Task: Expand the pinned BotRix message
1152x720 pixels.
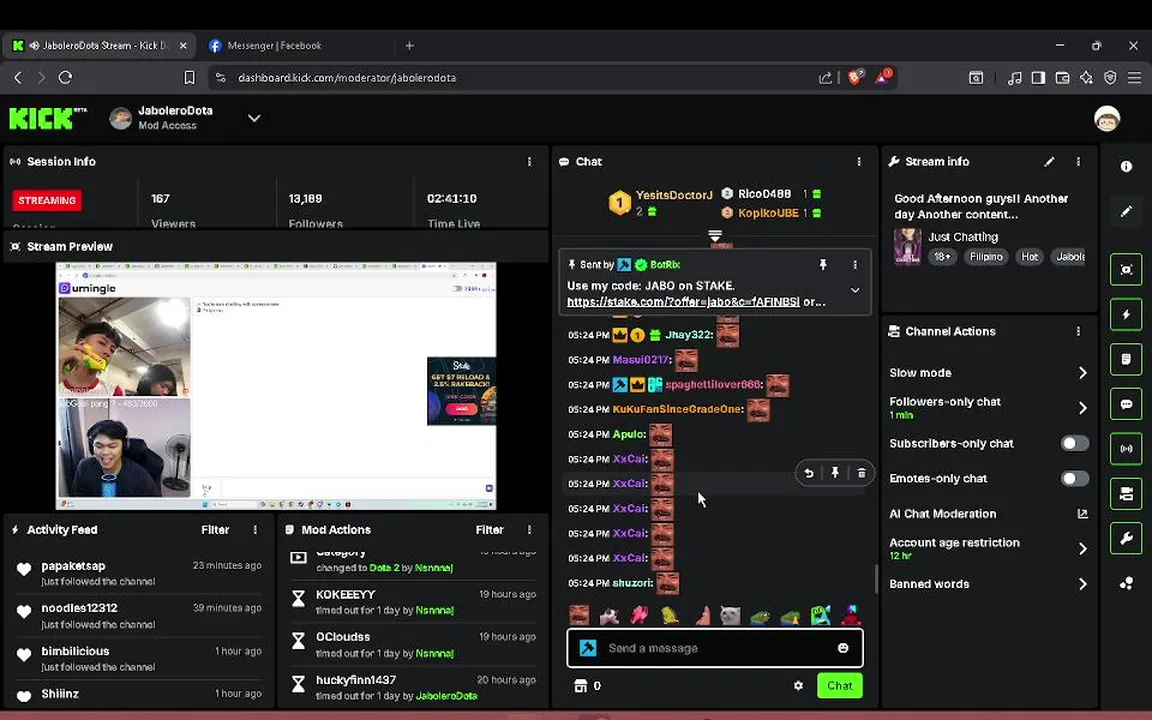Action: (854, 290)
